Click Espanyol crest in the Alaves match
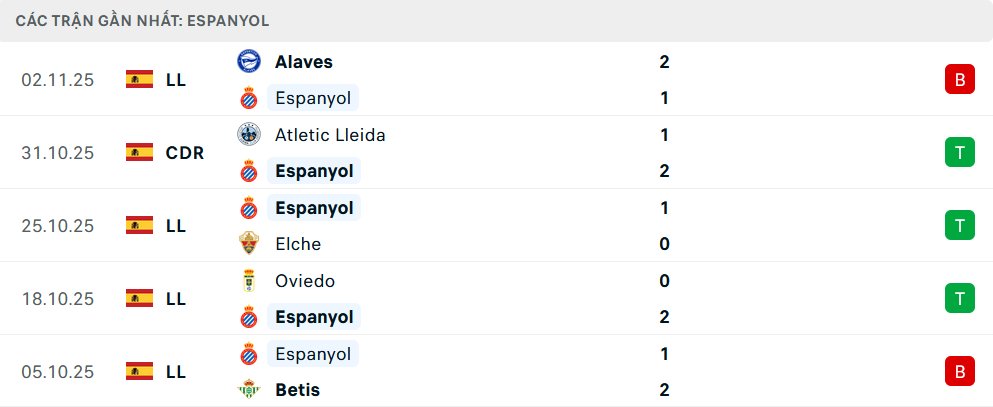Image resolution: width=993 pixels, height=407 pixels. click(248, 98)
